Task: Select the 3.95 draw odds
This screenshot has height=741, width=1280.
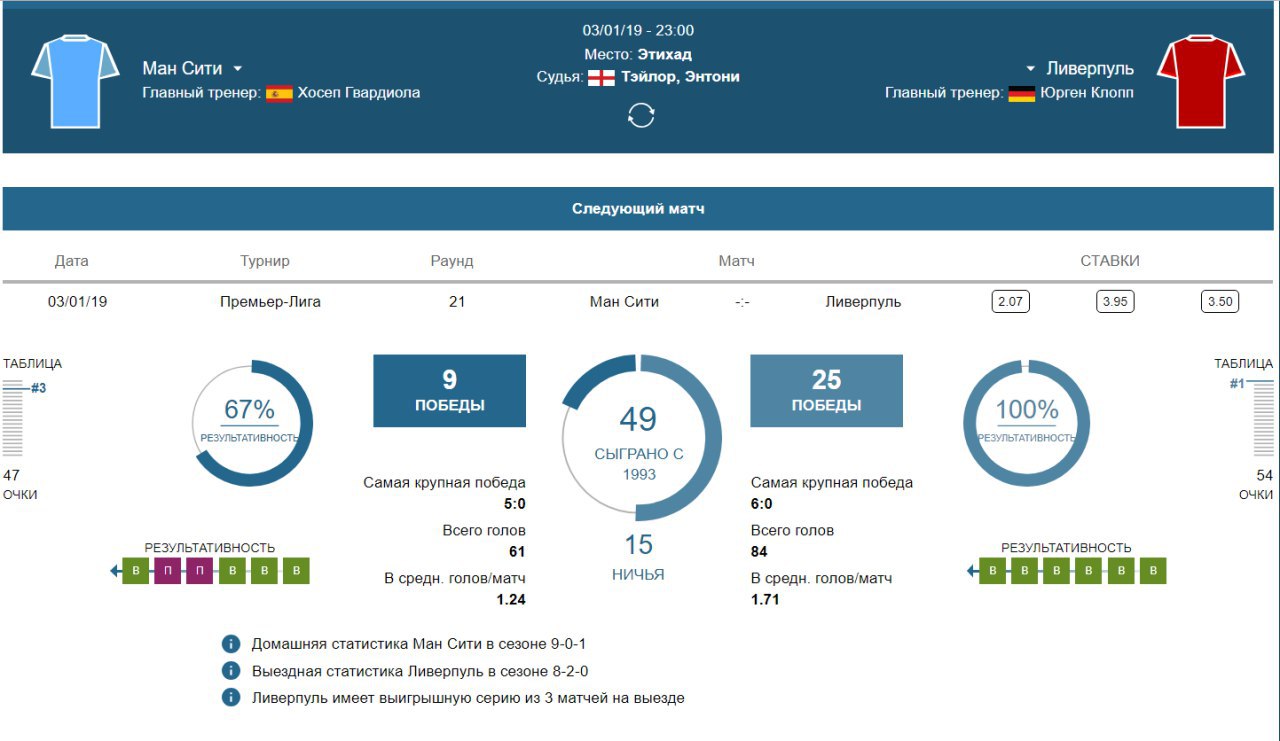Action: pos(1115,301)
